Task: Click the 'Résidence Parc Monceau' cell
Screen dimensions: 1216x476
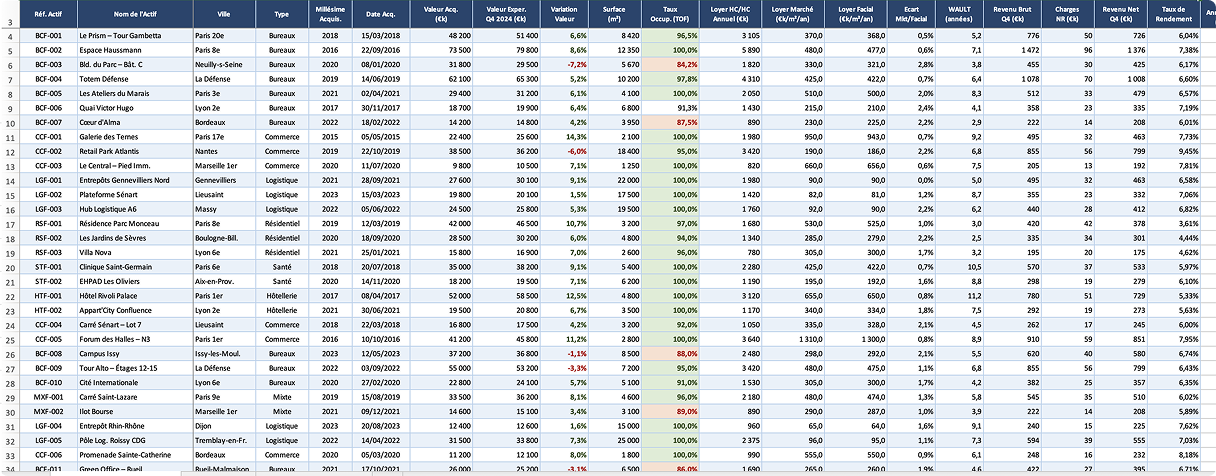Action: (x=134, y=223)
